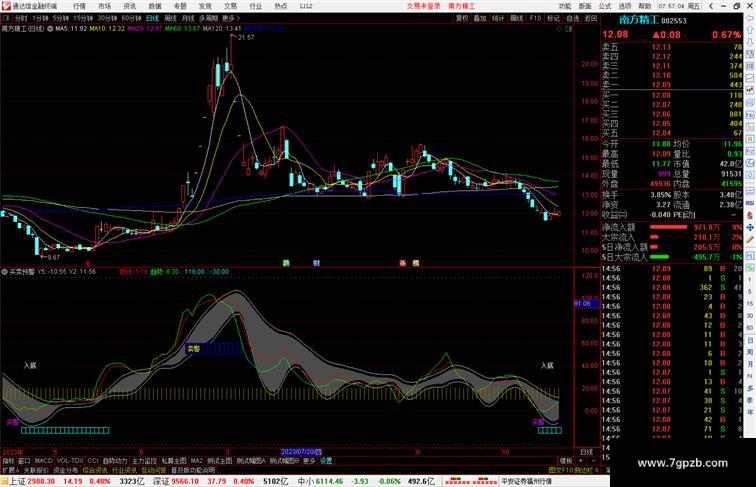Click the 画线 button above chart
Image resolution: width=756 pixels, height=487 pixels.
coord(516,18)
